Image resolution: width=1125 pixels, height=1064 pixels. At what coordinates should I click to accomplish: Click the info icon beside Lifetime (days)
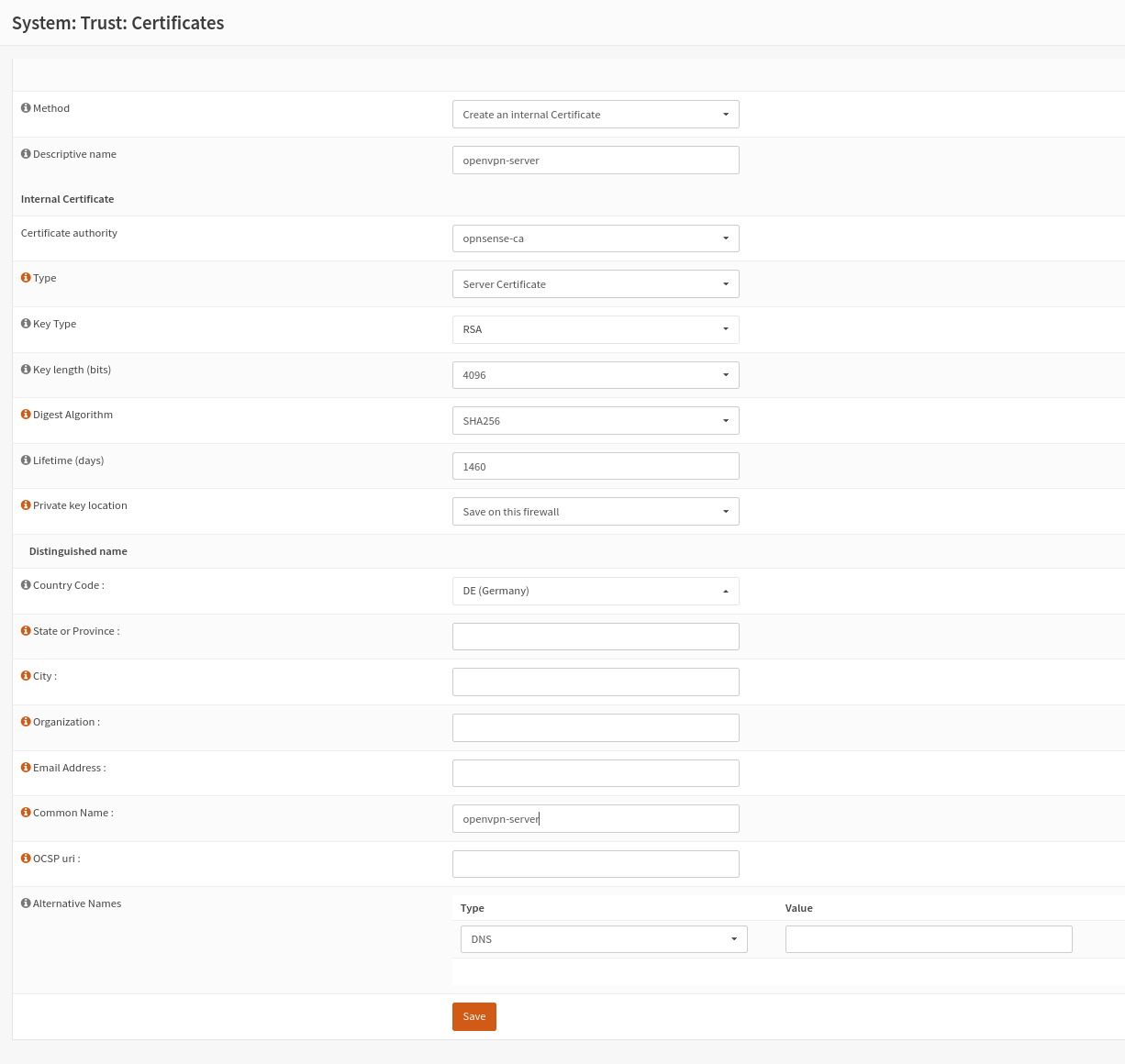(x=26, y=460)
